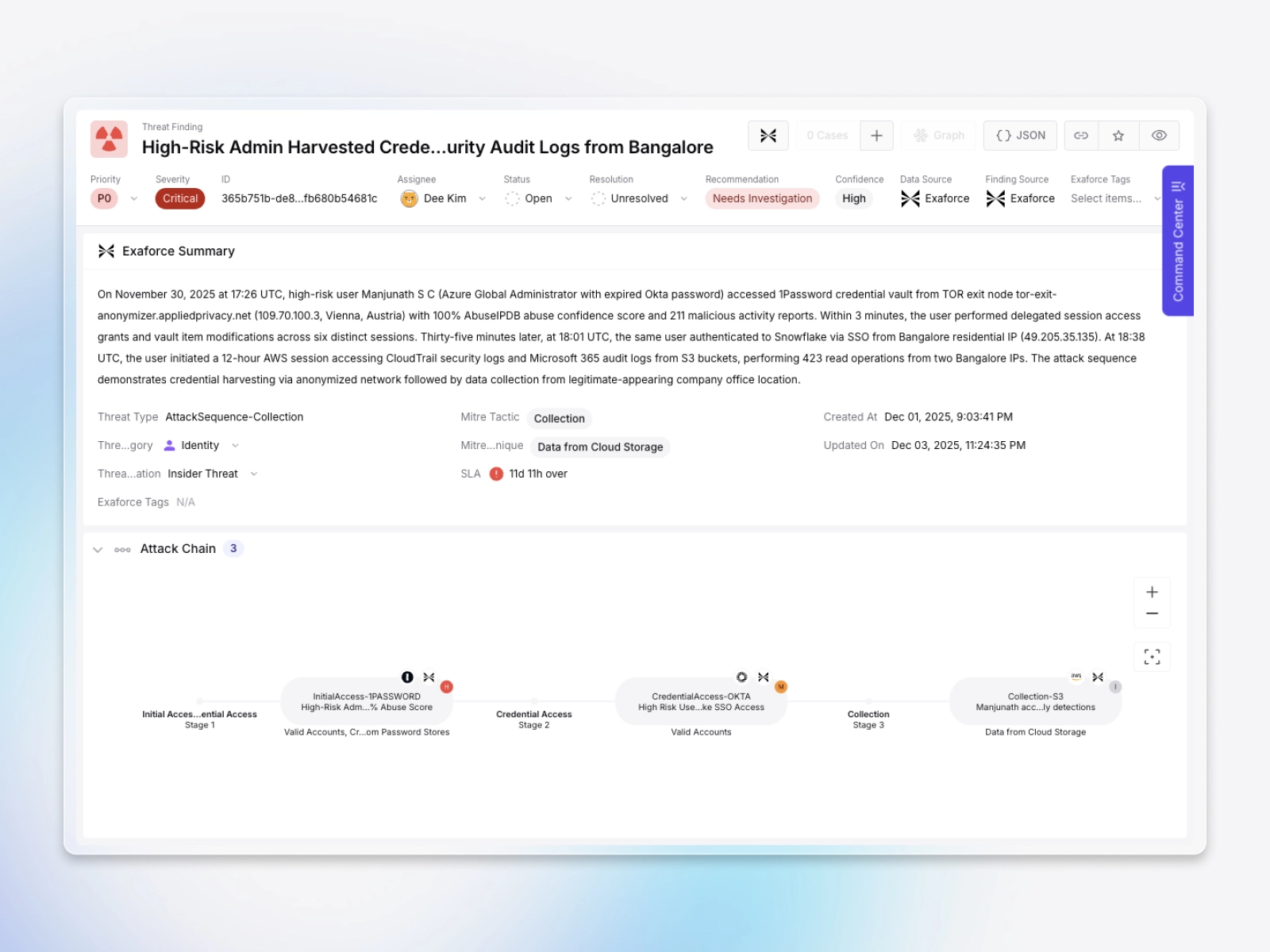The image size is (1270, 952).
Task: Fit the attack chain to view
Action: click(x=1152, y=657)
